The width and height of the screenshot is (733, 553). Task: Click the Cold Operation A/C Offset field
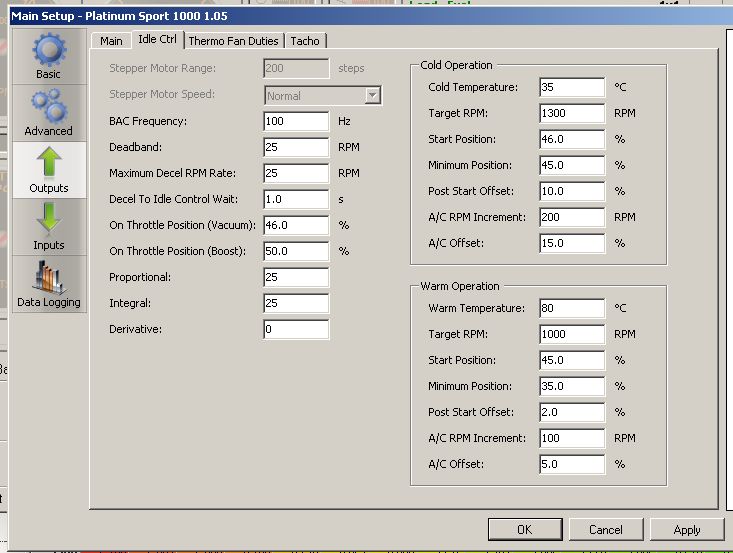click(x=572, y=243)
